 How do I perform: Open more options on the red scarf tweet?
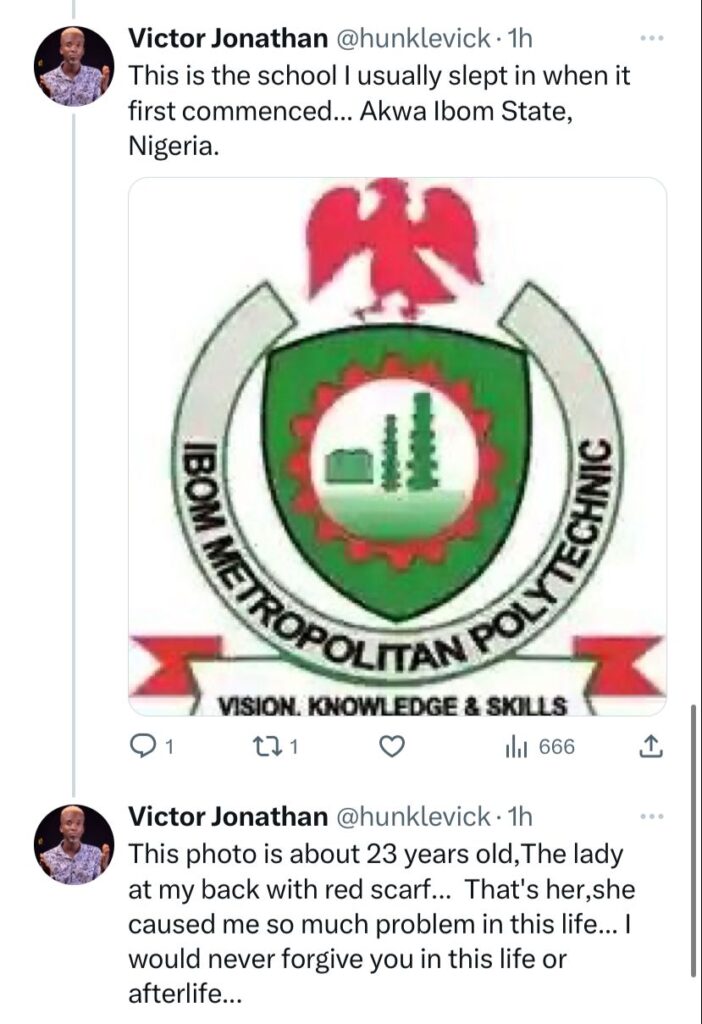tap(651, 817)
